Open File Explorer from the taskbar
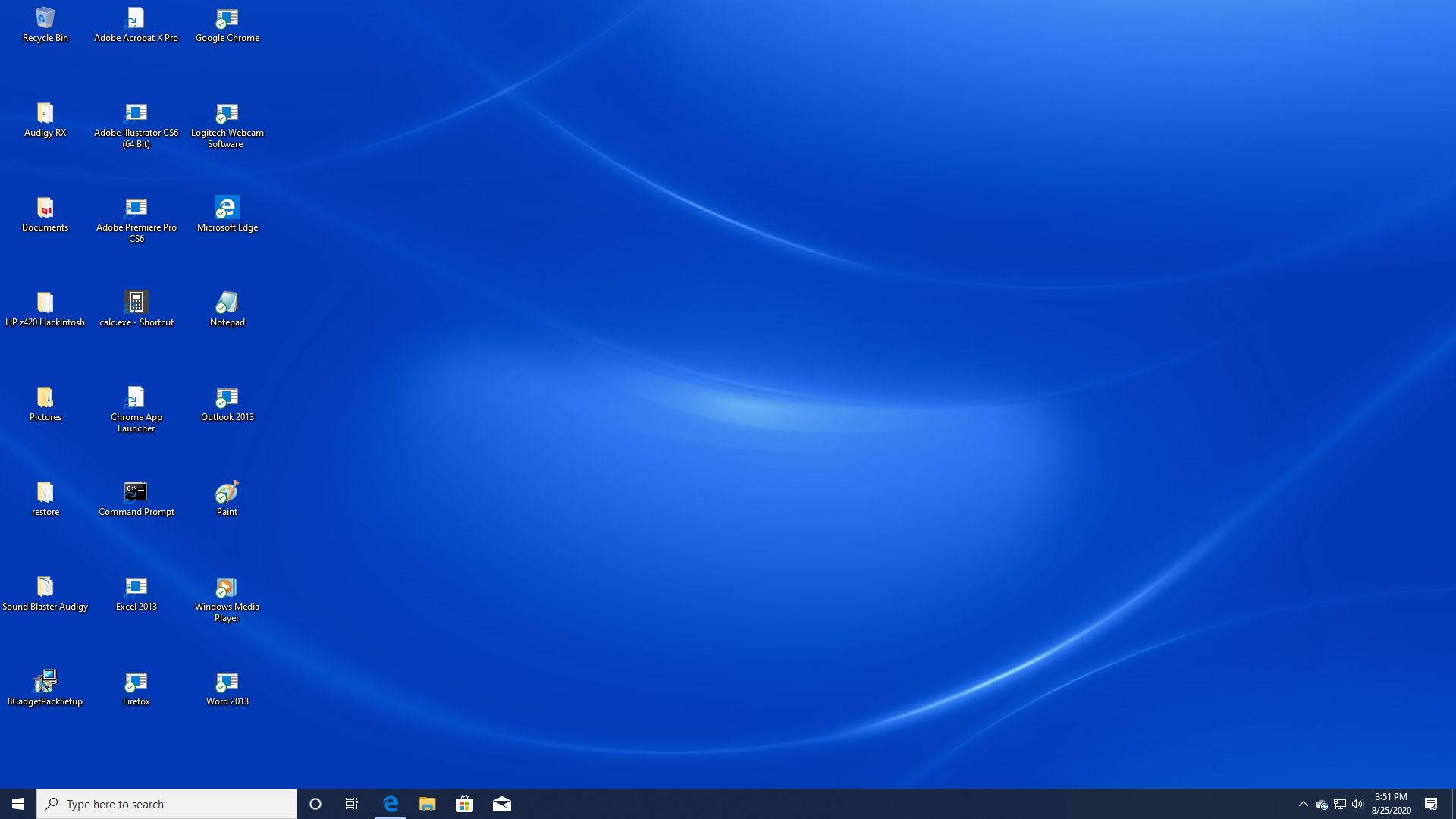 pos(427,803)
